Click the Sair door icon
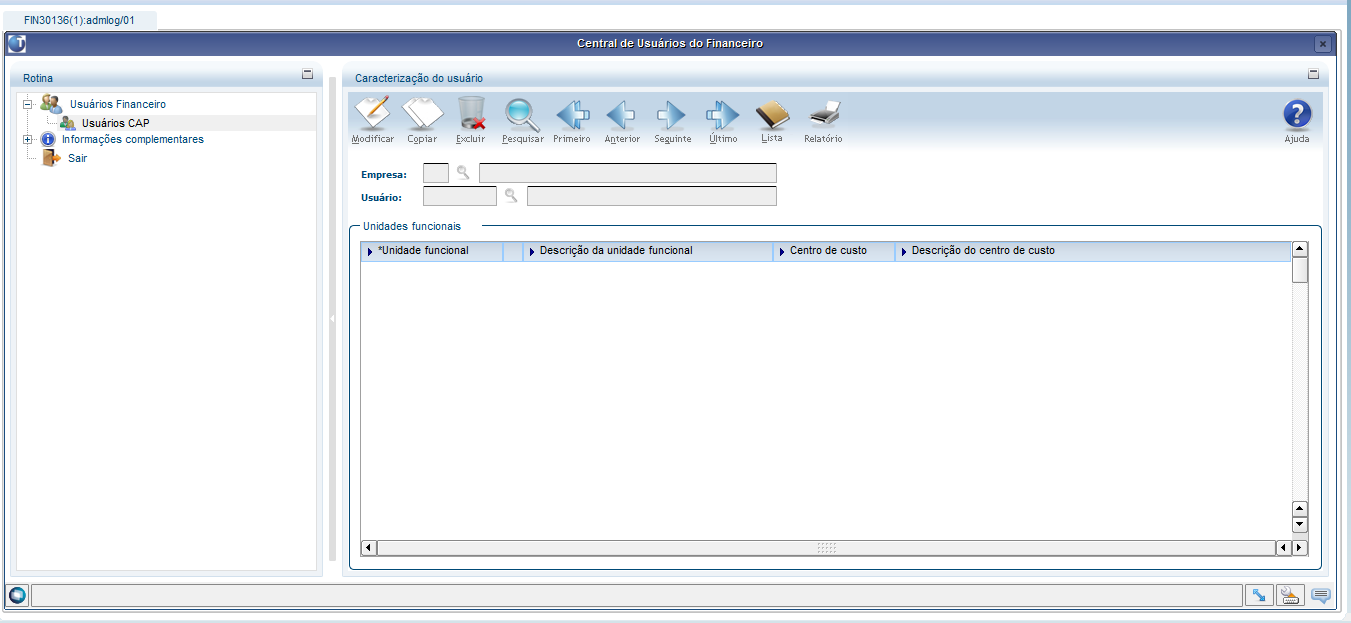Viewport: 1351px width, 623px height. (51, 157)
